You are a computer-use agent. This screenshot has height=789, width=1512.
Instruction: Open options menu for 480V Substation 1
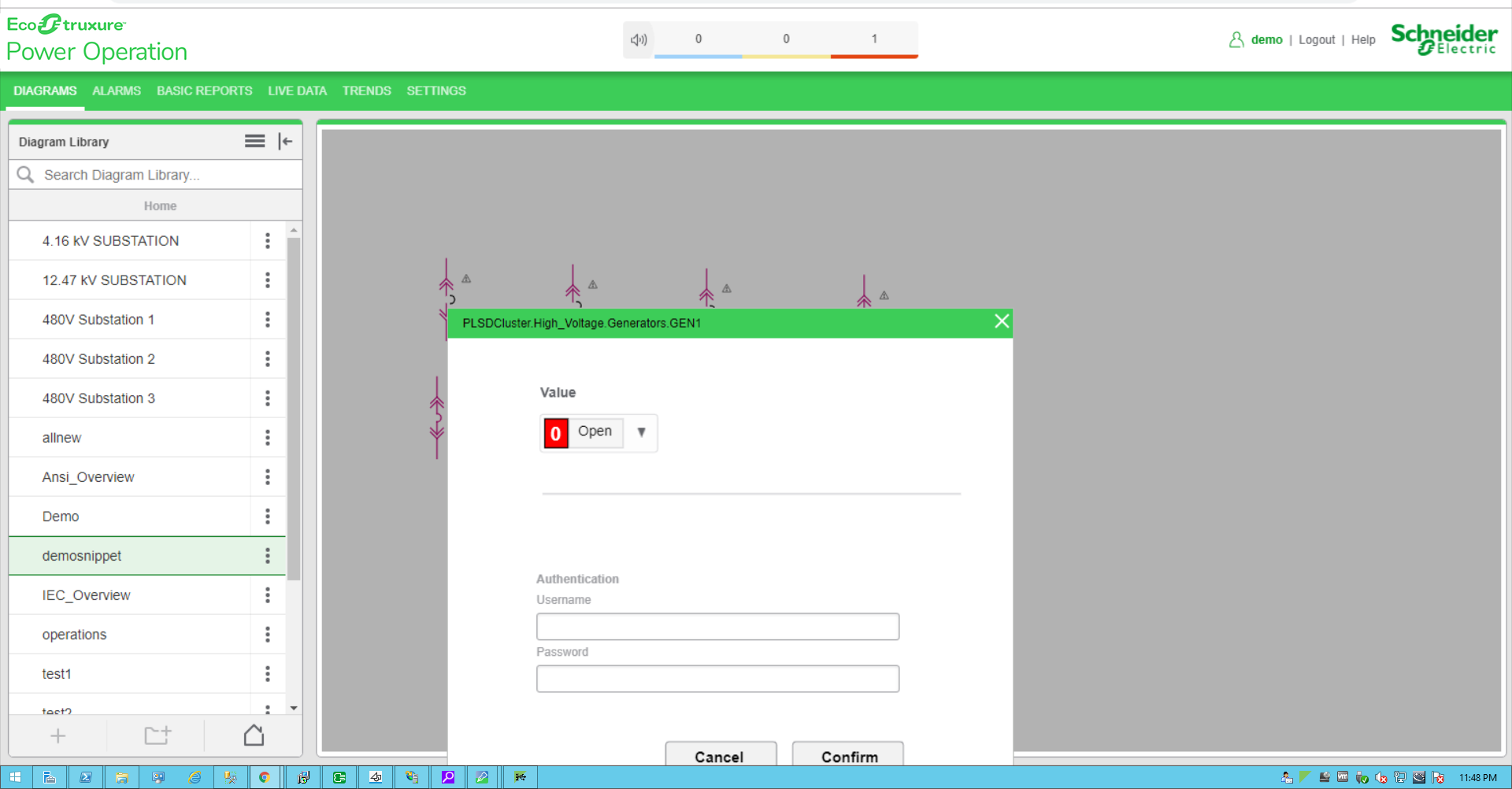[x=268, y=320]
